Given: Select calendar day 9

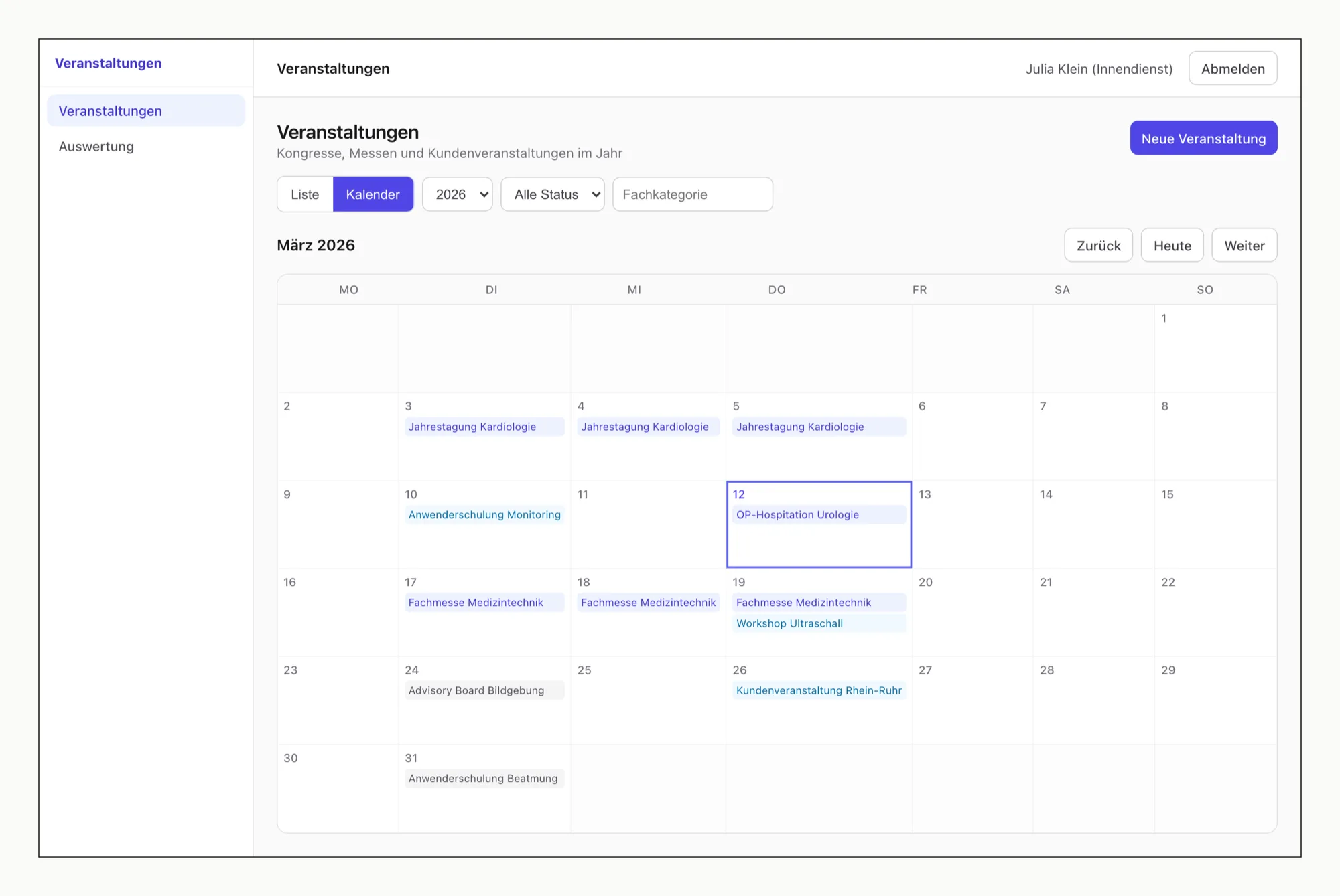Looking at the screenshot, I should [338, 524].
